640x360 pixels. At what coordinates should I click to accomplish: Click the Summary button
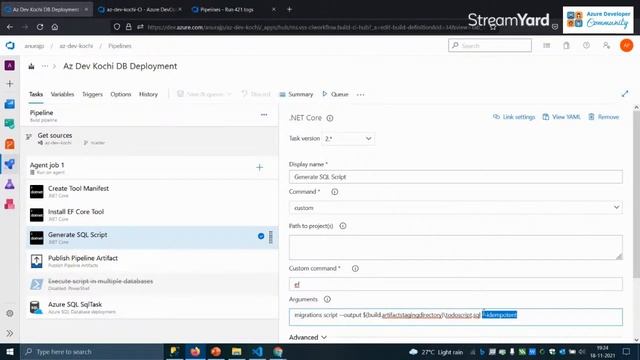point(296,94)
